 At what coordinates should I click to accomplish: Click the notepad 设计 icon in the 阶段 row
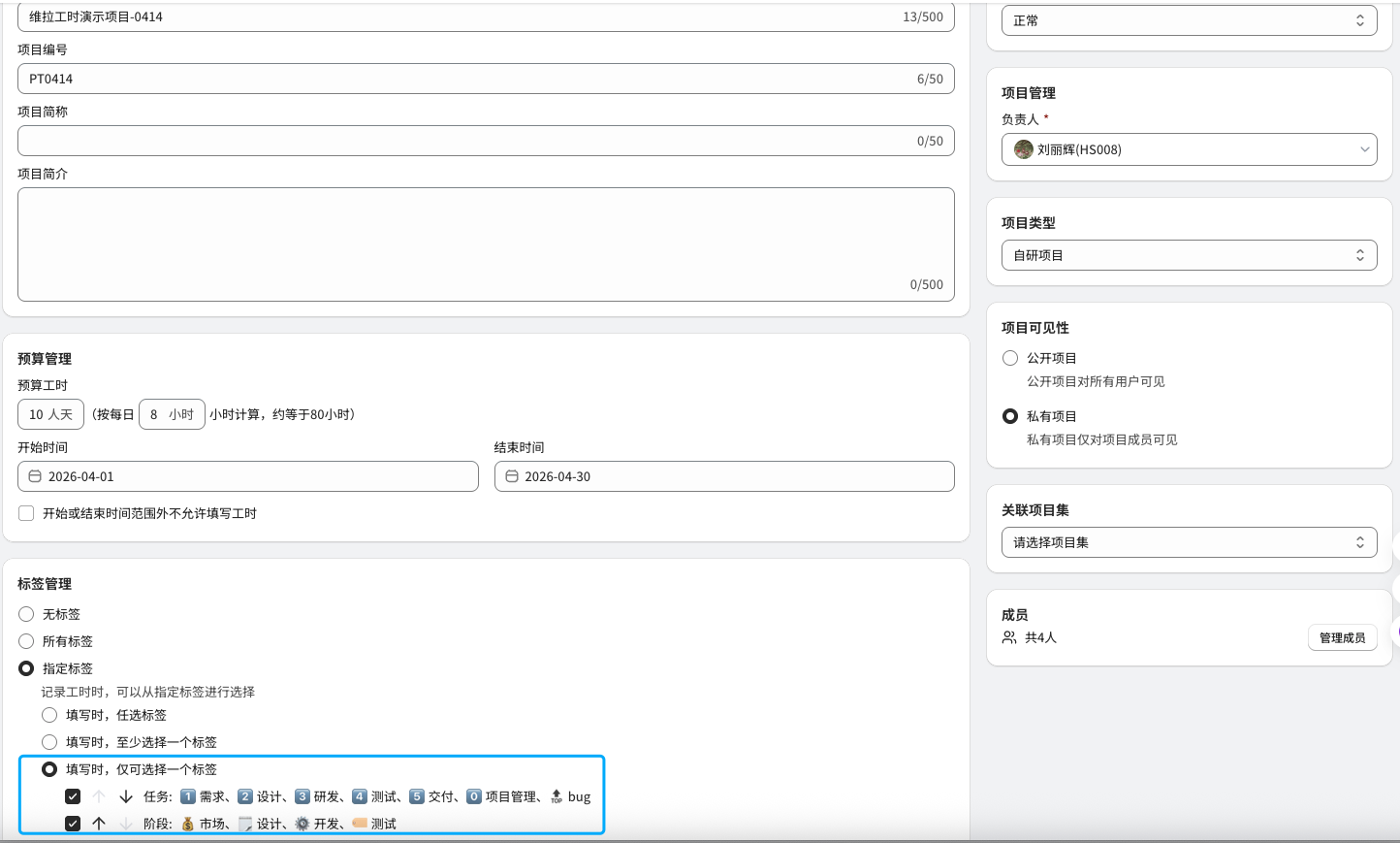[245, 824]
